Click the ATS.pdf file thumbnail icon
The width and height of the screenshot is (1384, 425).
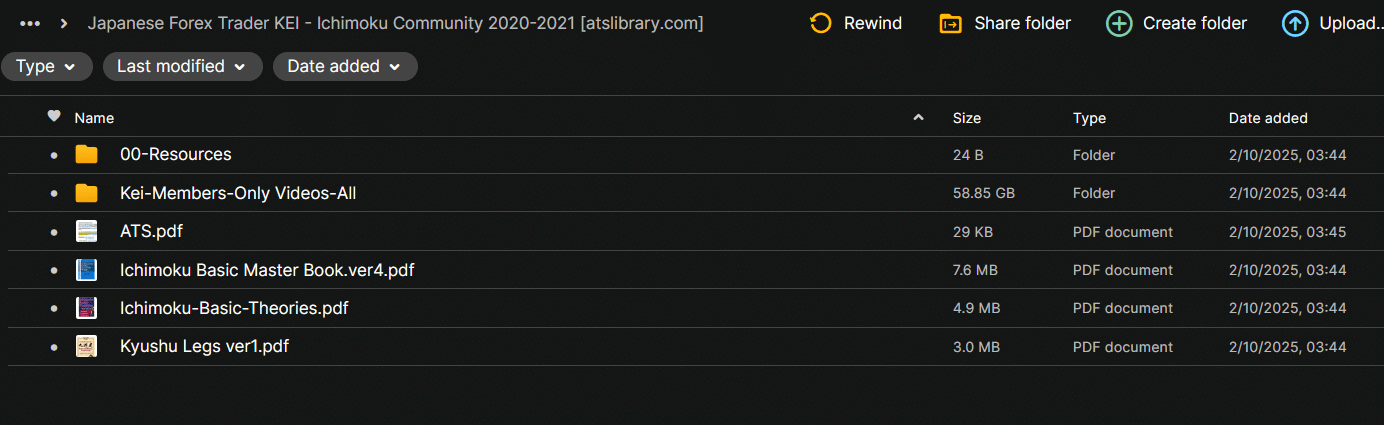click(87, 232)
